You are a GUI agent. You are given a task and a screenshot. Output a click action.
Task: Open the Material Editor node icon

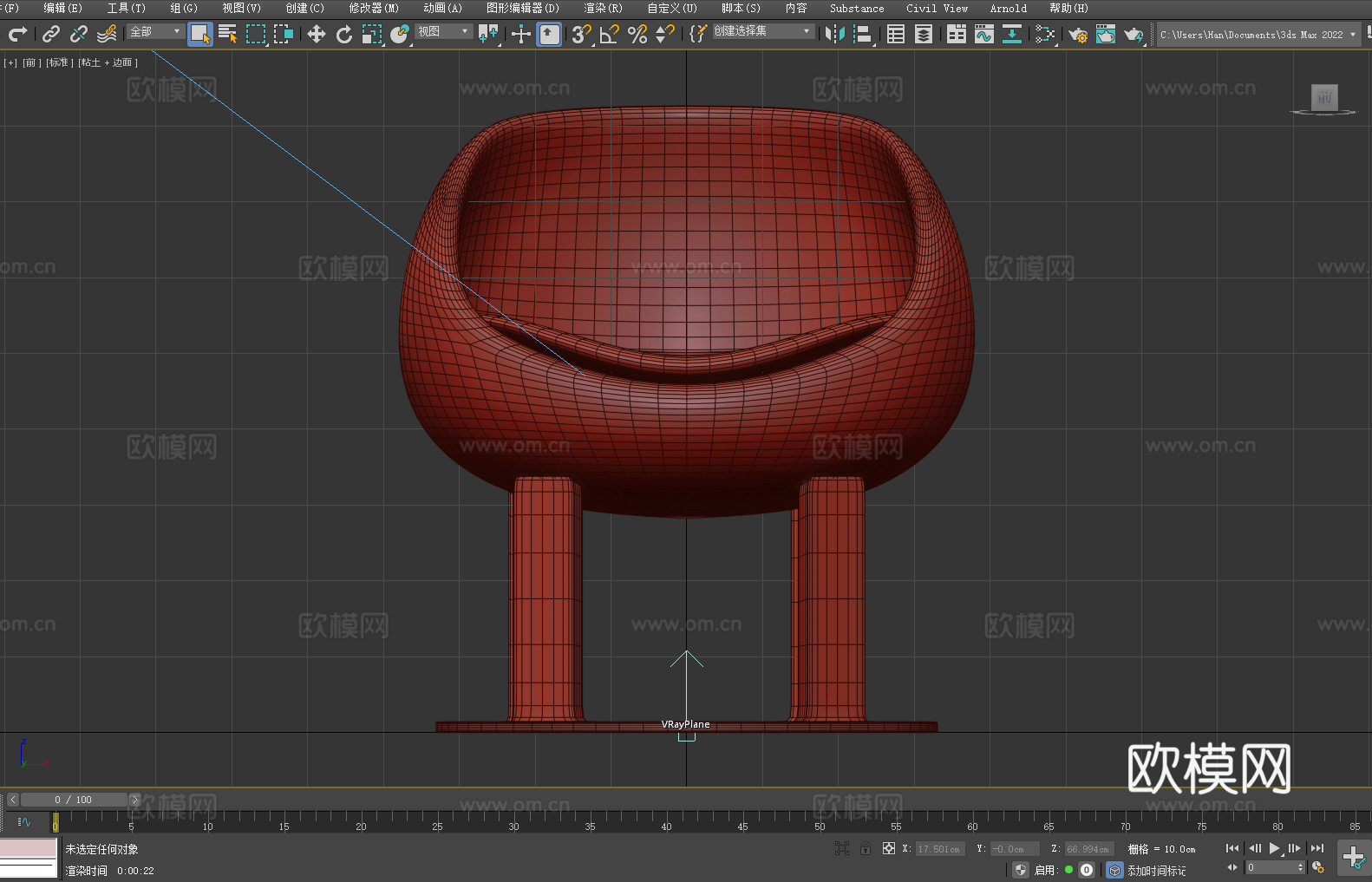1045,34
